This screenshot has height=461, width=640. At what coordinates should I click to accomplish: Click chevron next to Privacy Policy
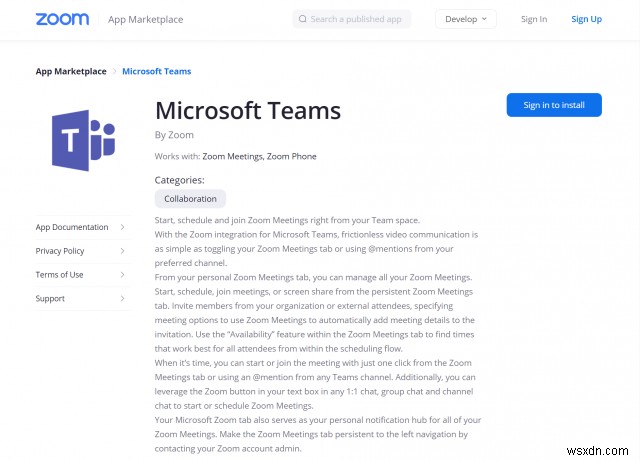click(x=122, y=251)
